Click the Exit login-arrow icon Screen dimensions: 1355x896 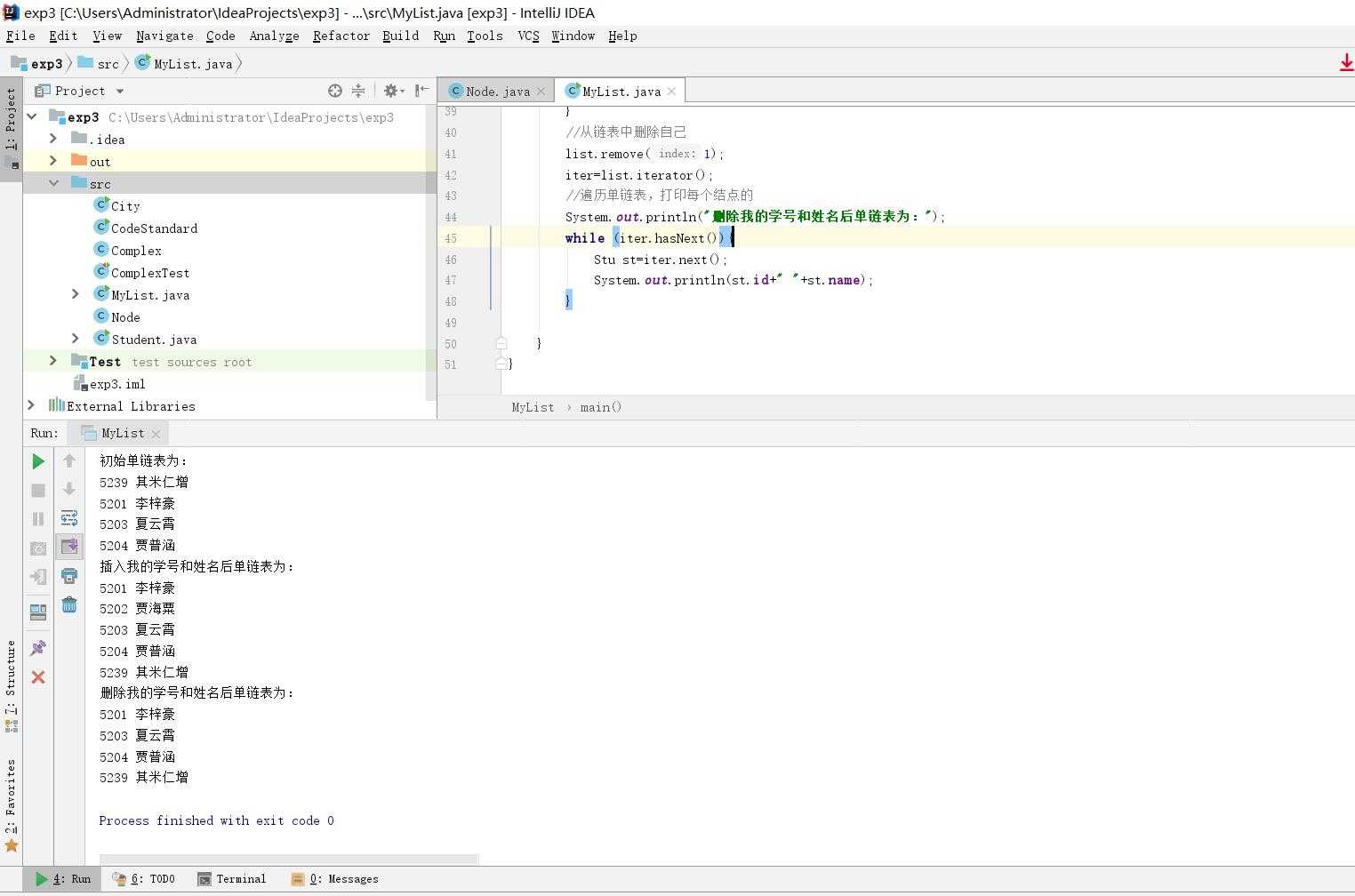coord(38,577)
